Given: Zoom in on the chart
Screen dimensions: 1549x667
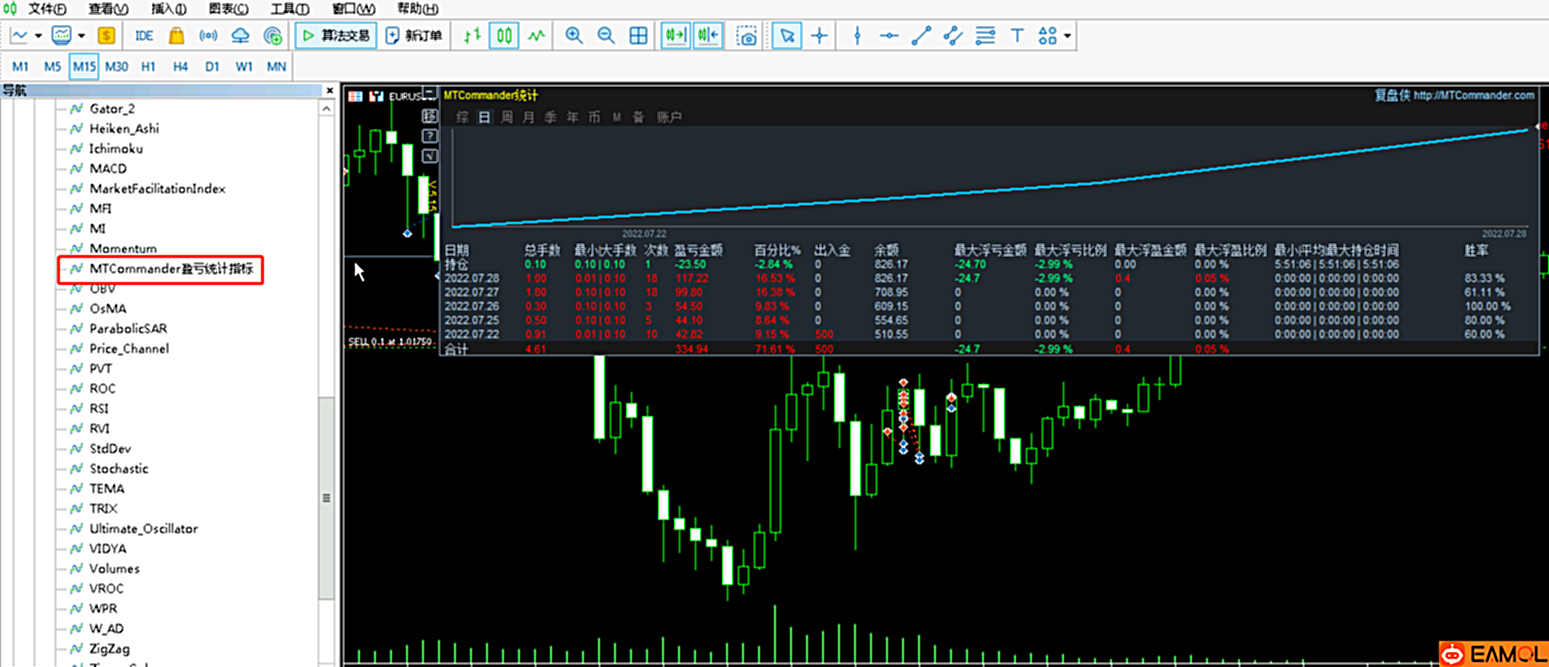Looking at the screenshot, I should [x=574, y=36].
